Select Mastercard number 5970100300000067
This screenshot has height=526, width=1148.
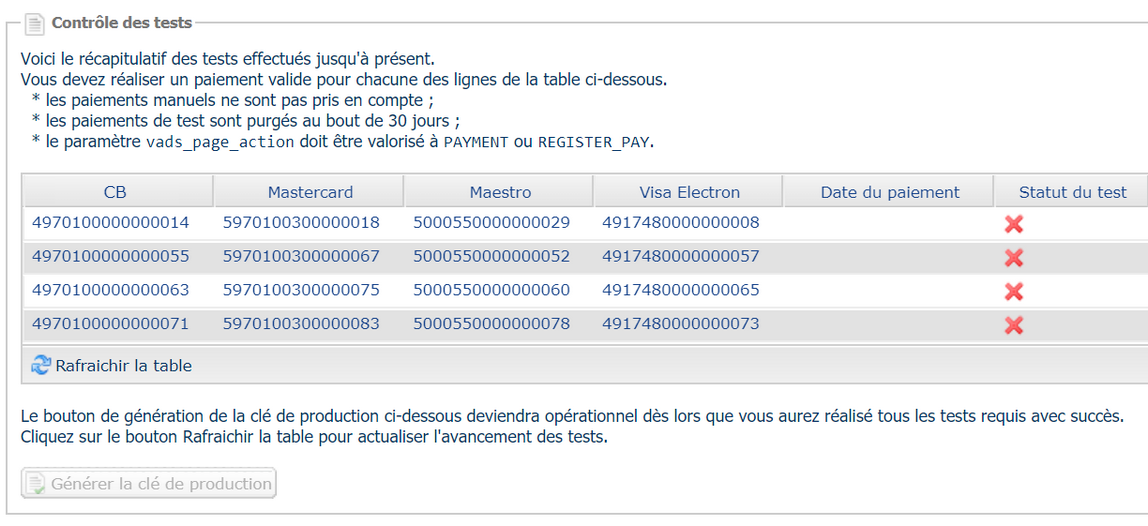(301, 256)
